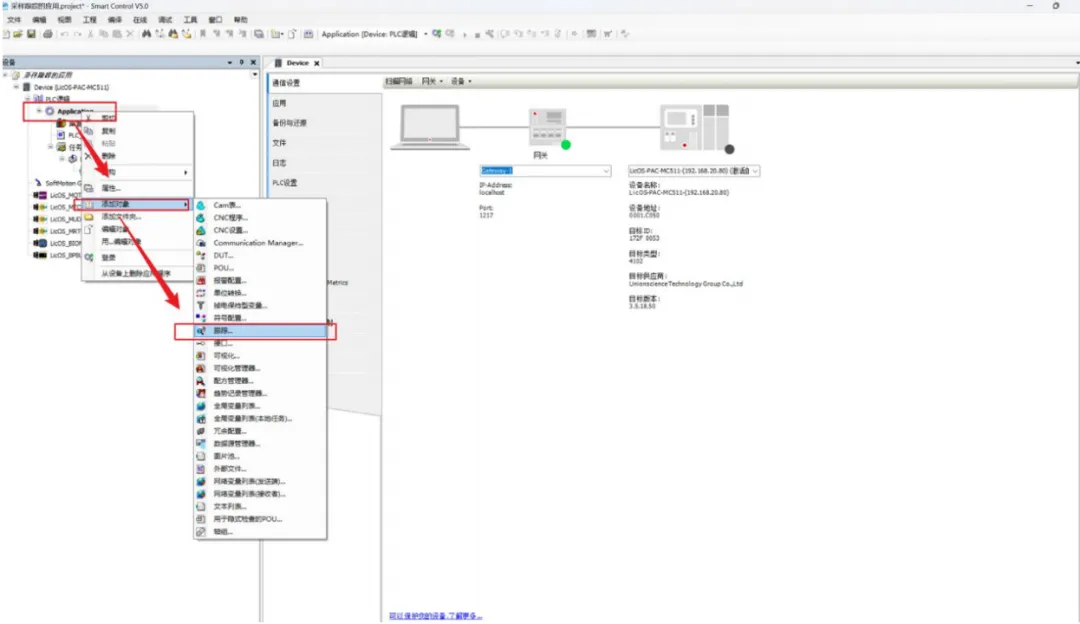Click the POU icon in the submenu
Screen dimensions: 1080x624
[201, 268]
